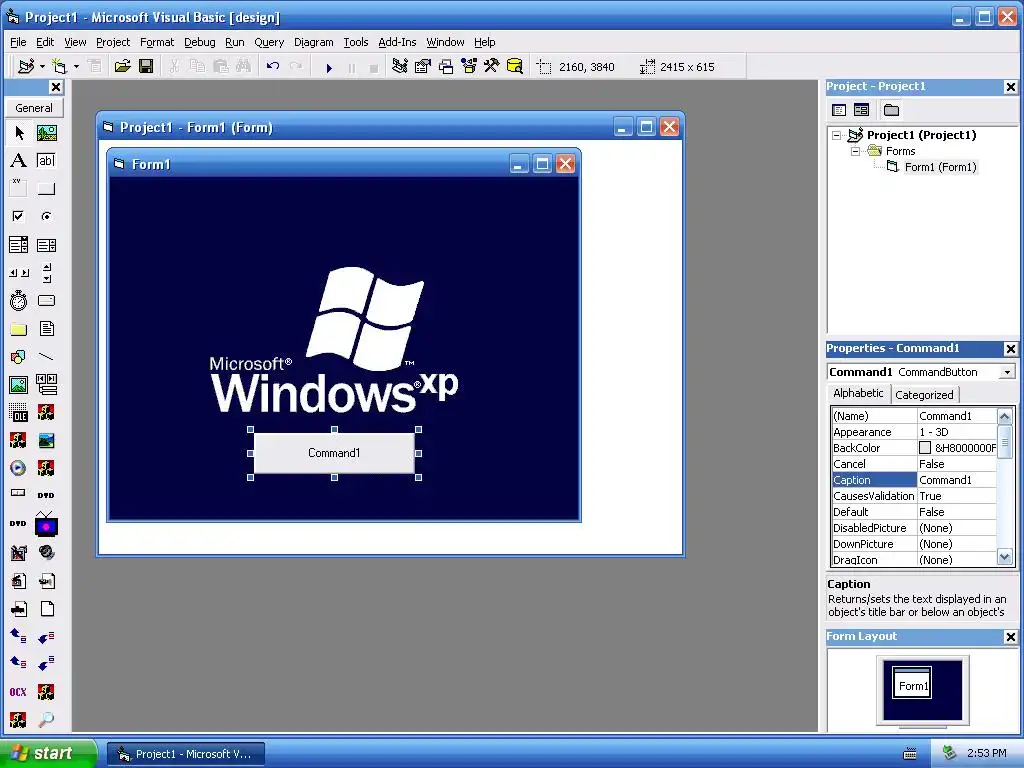Open the Project Explorer from the toolbar
Viewport: 1024px width, 768px height.
point(400,66)
